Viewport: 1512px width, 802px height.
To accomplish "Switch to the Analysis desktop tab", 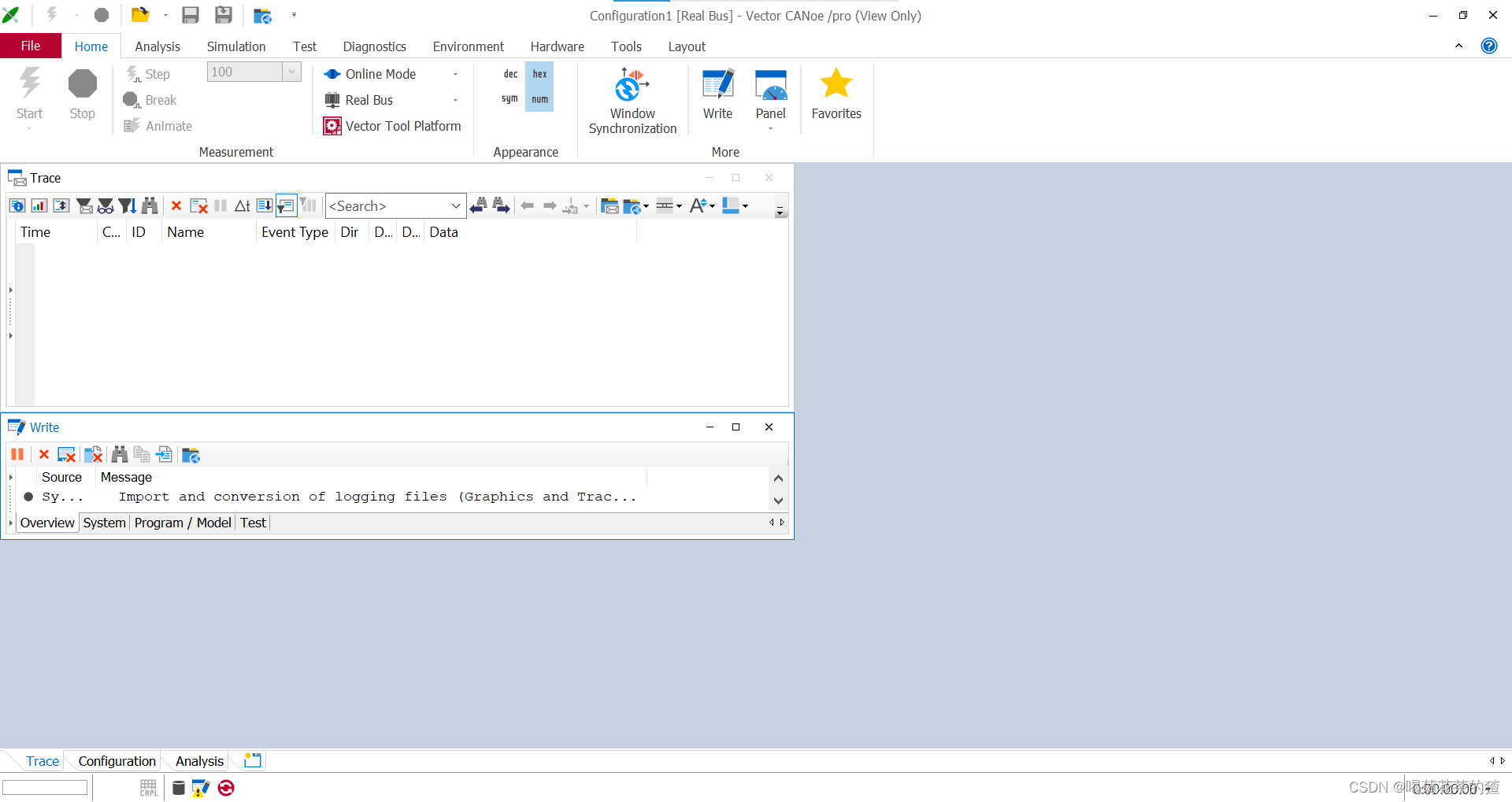I will (x=199, y=761).
